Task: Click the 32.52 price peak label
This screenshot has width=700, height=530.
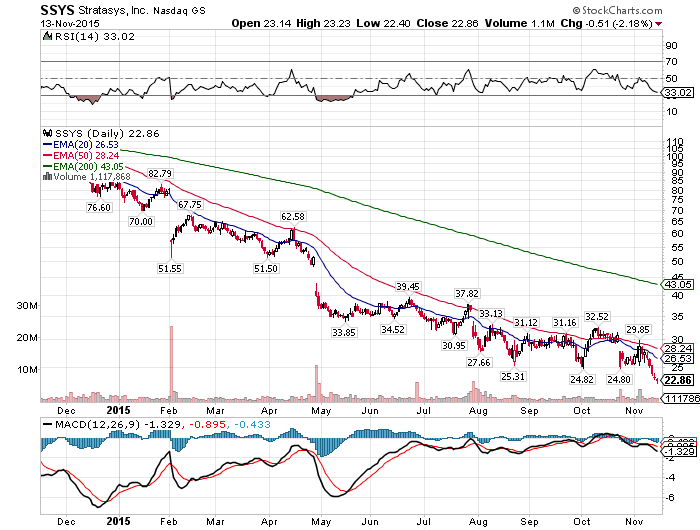Action: 597,317
